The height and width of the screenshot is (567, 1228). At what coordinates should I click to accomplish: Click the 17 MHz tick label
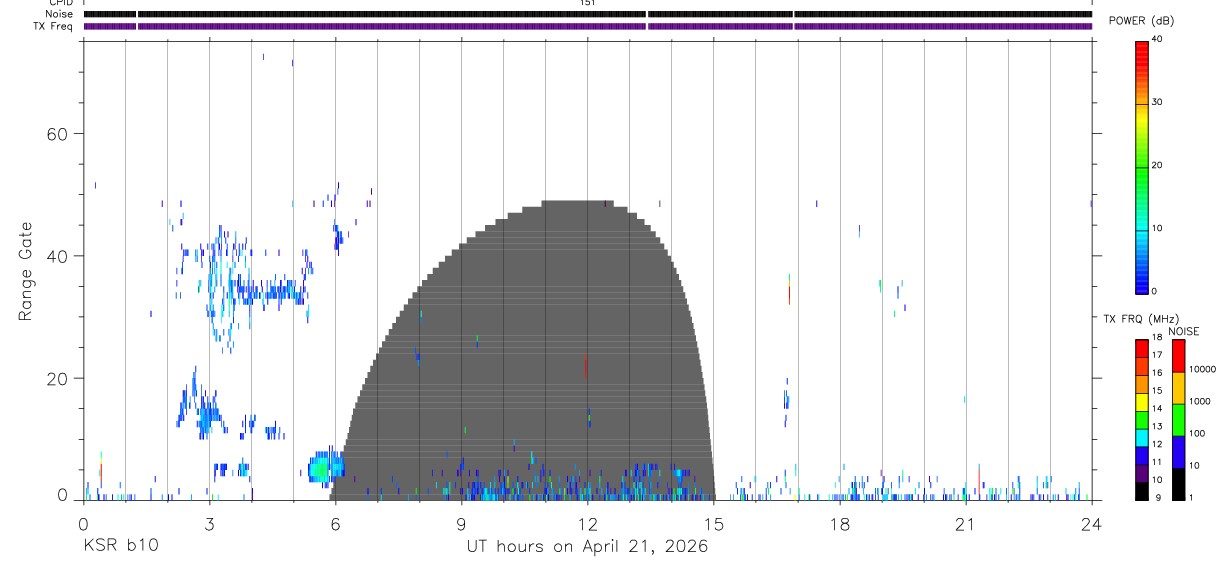tap(1157, 355)
